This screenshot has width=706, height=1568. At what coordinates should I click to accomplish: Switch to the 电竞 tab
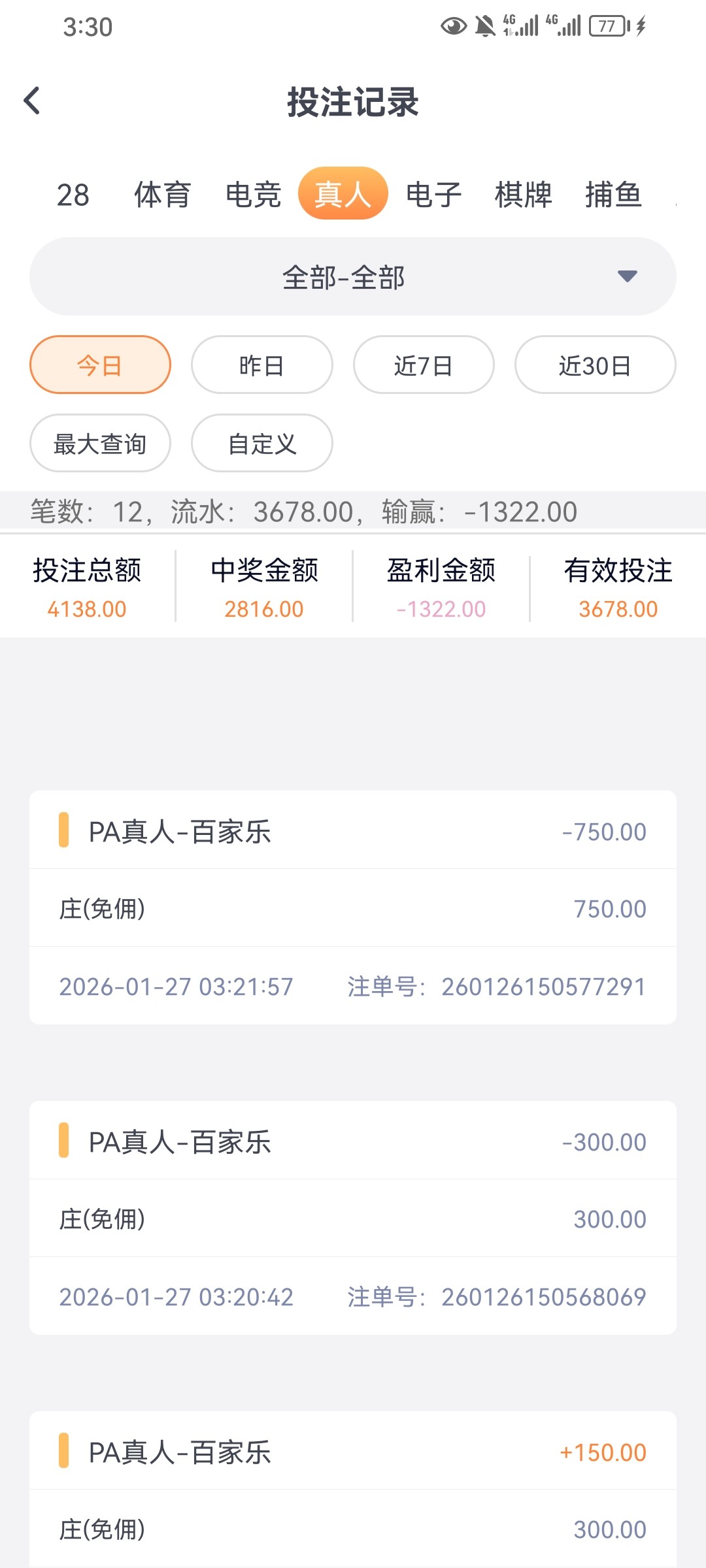click(x=253, y=194)
